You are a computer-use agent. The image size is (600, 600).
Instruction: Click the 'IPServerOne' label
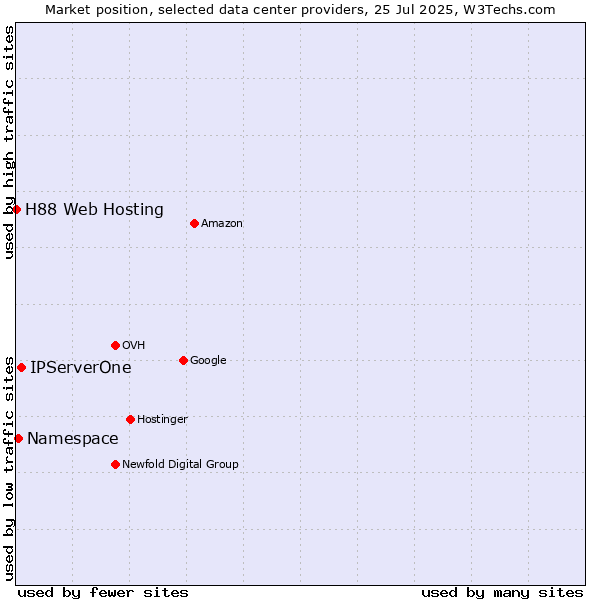(x=81, y=367)
